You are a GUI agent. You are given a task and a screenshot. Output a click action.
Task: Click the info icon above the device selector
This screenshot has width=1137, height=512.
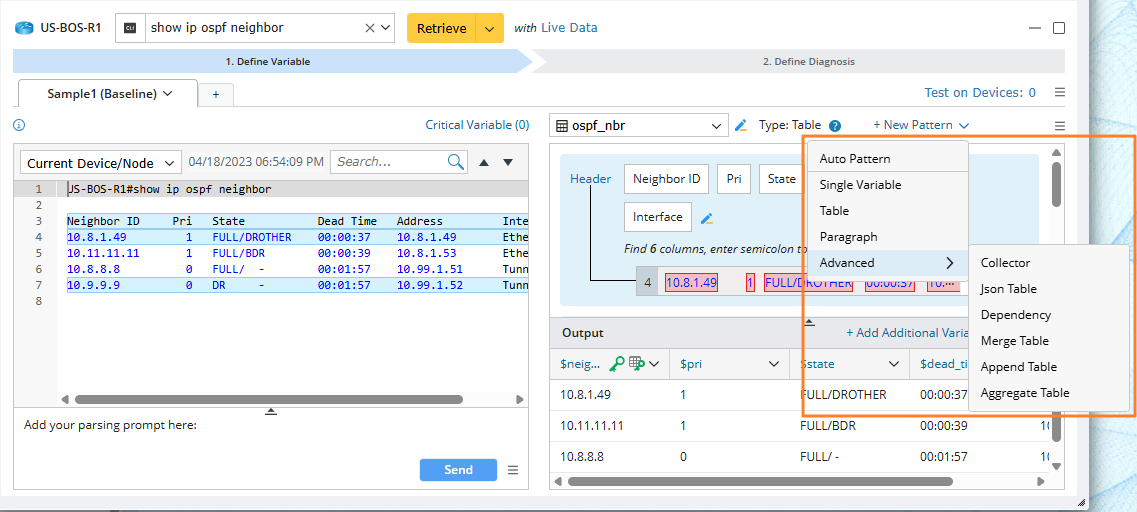[19, 125]
